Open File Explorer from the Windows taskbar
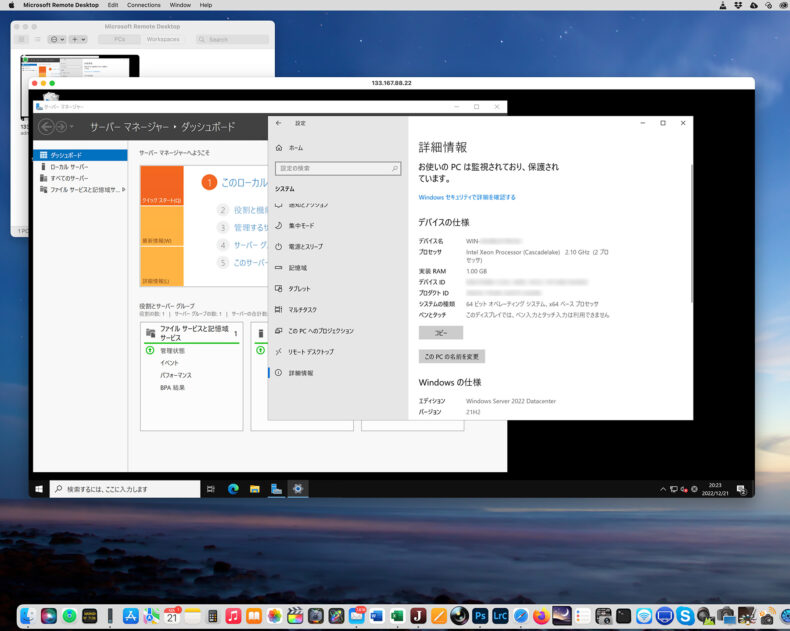 (x=255, y=489)
